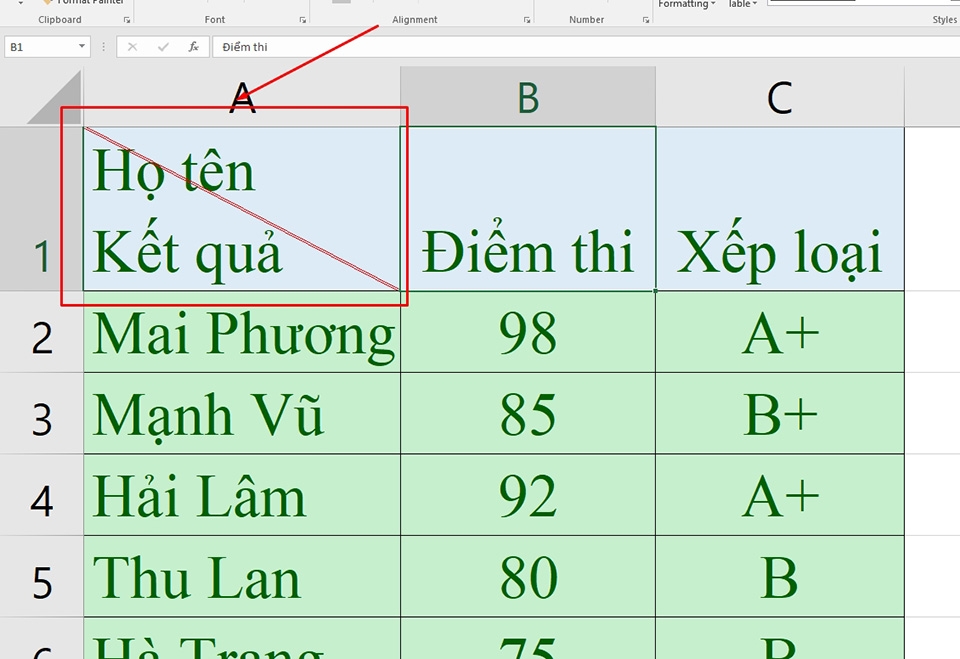Select the cell Mai Phương

[x=242, y=331]
